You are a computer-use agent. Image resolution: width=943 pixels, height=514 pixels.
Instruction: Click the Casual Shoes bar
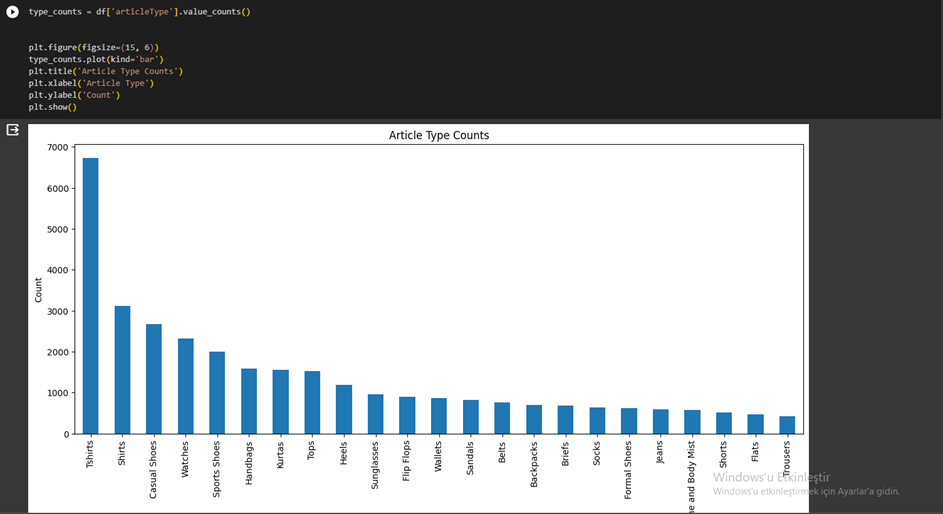154,379
